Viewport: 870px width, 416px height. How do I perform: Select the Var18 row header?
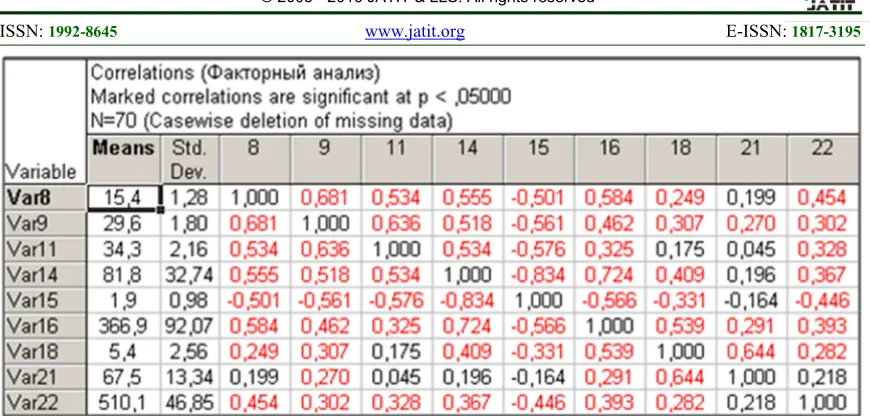click(44, 351)
